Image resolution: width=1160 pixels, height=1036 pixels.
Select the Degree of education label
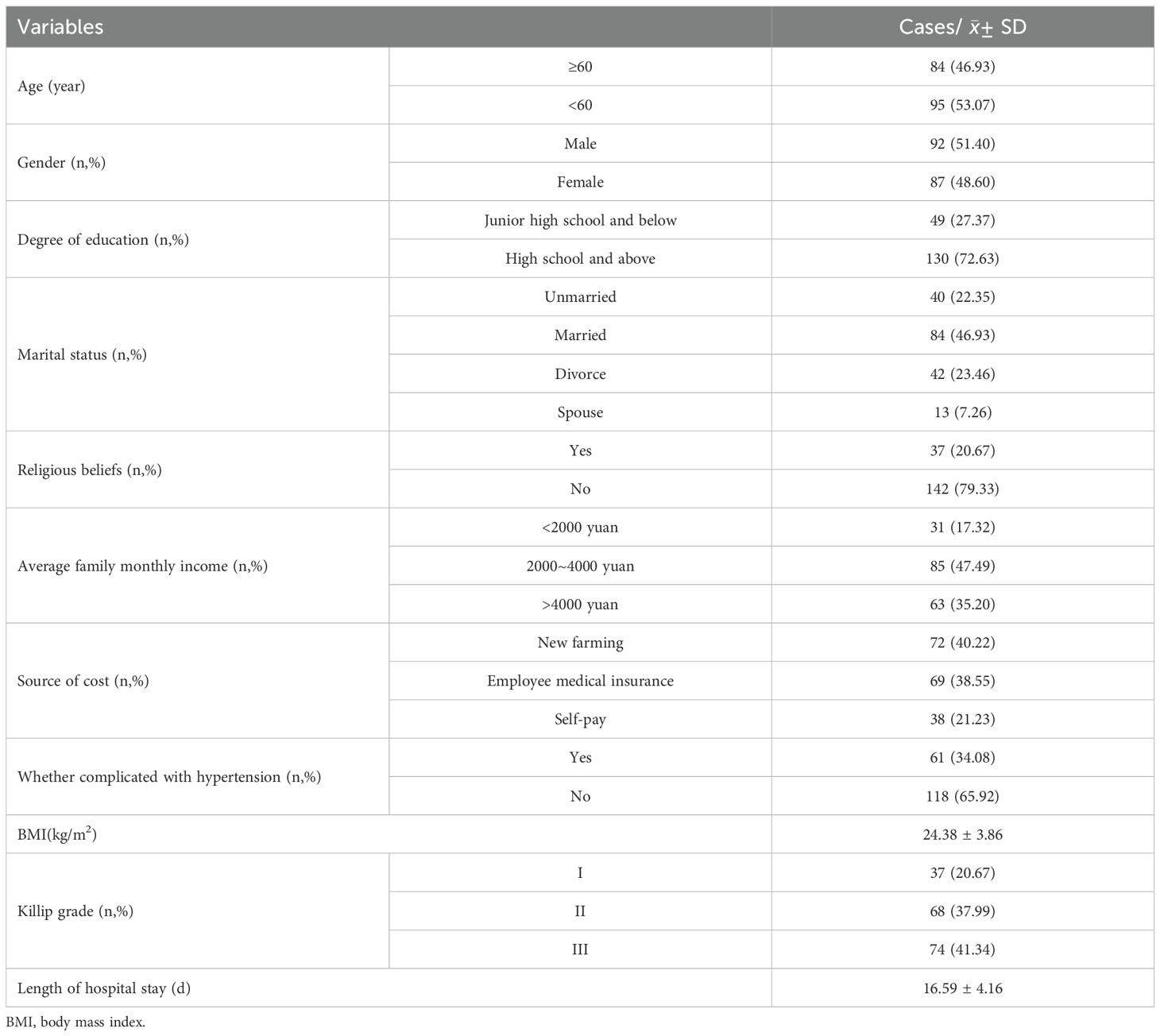click(x=103, y=240)
